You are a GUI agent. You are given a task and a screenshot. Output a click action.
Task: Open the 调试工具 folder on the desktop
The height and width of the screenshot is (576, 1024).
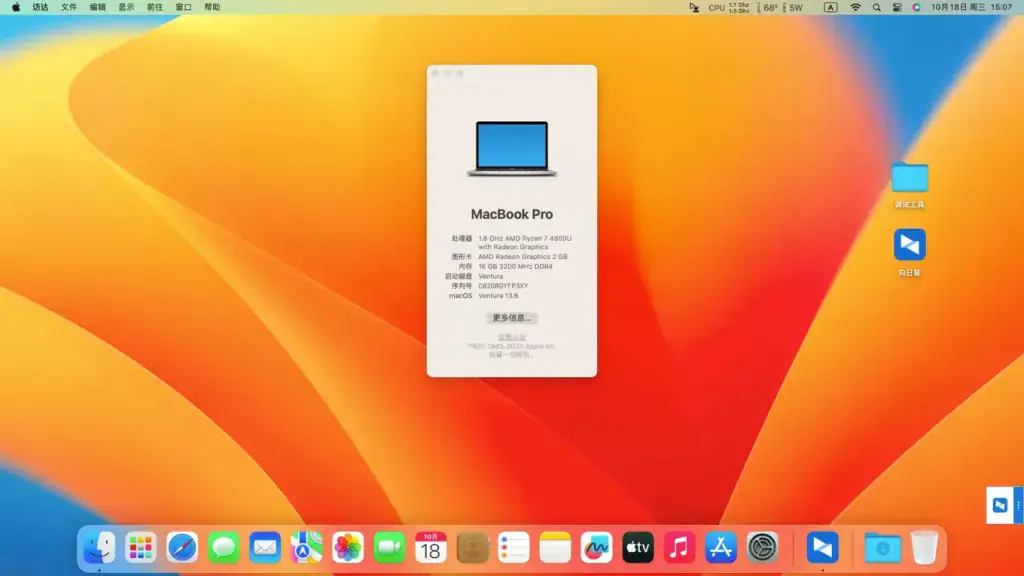coord(910,178)
